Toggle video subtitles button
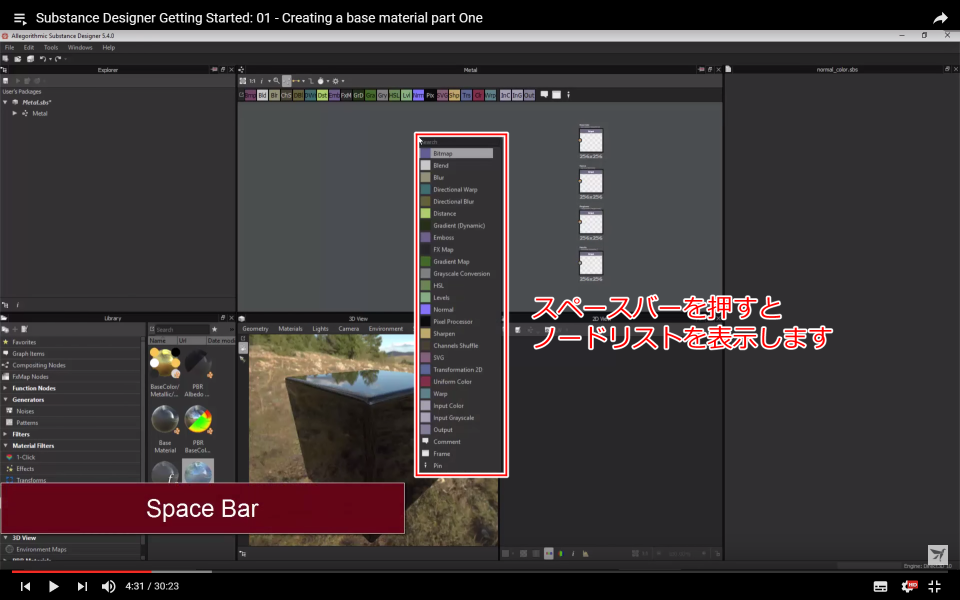 coord(880,587)
